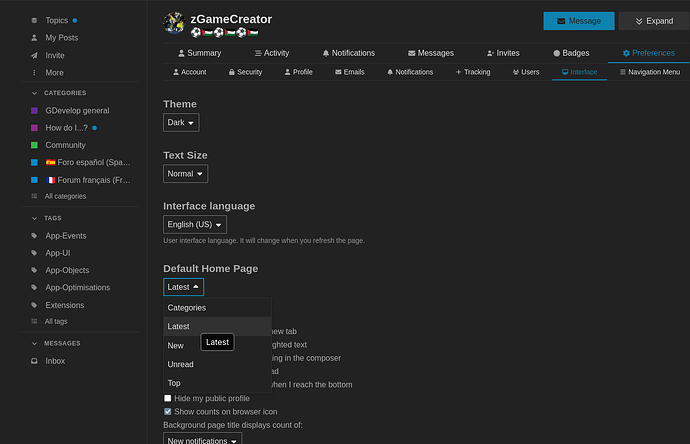Switch to the Badges tab

click(x=572, y=53)
